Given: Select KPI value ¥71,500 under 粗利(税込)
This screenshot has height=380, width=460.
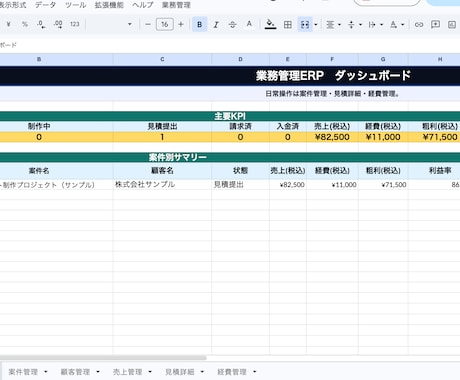Looking at the screenshot, I should 440,137.
